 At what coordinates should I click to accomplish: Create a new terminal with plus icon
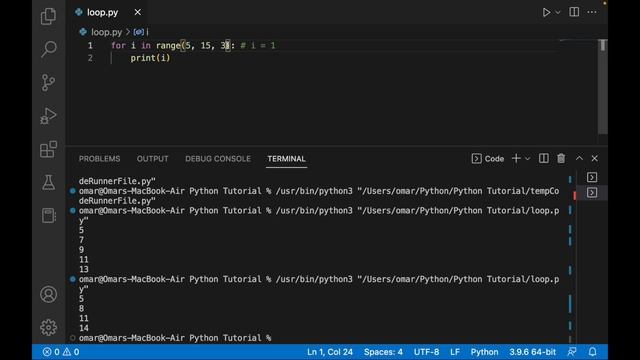tap(516, 158)
